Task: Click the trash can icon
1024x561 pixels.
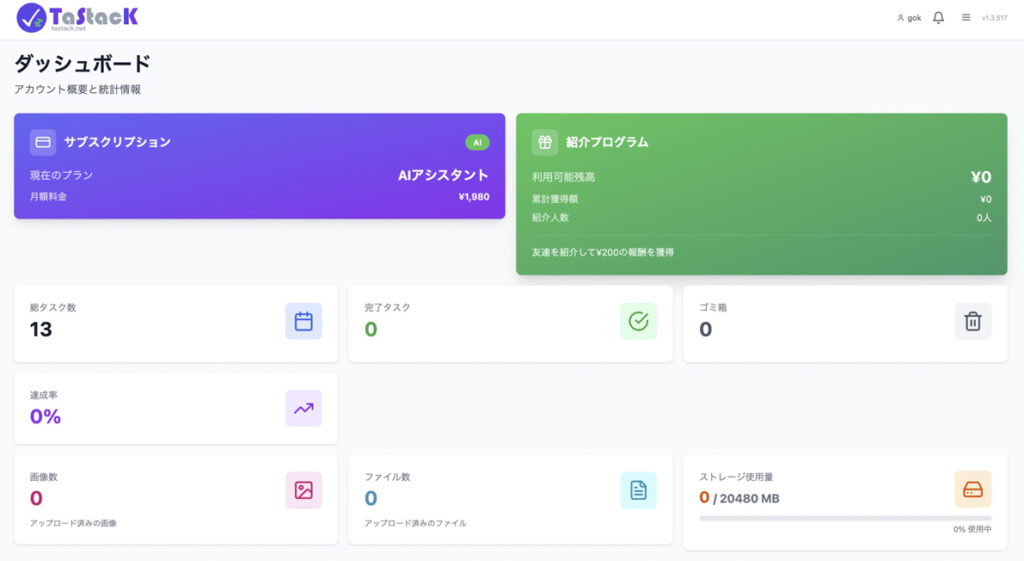Action: tap(973, 321)
